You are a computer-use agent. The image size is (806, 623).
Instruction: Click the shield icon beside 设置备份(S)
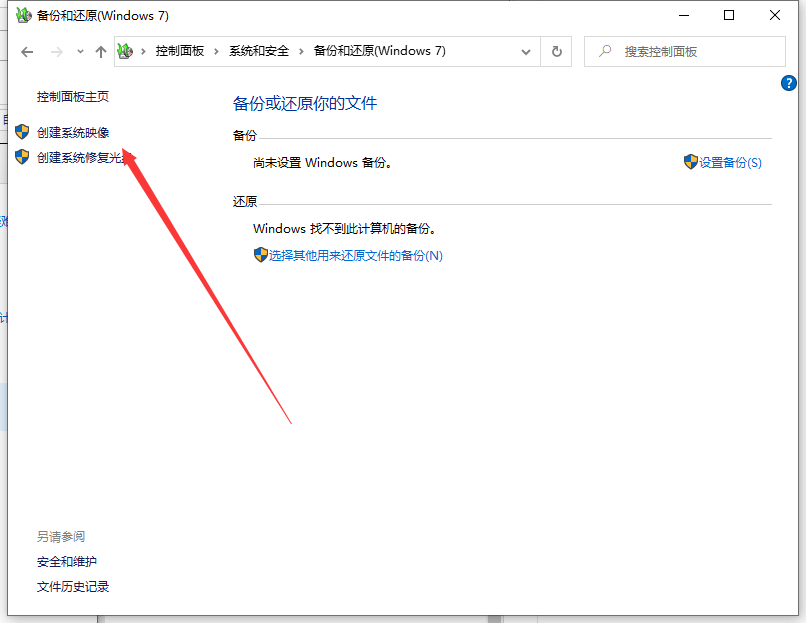pos(690,162)
